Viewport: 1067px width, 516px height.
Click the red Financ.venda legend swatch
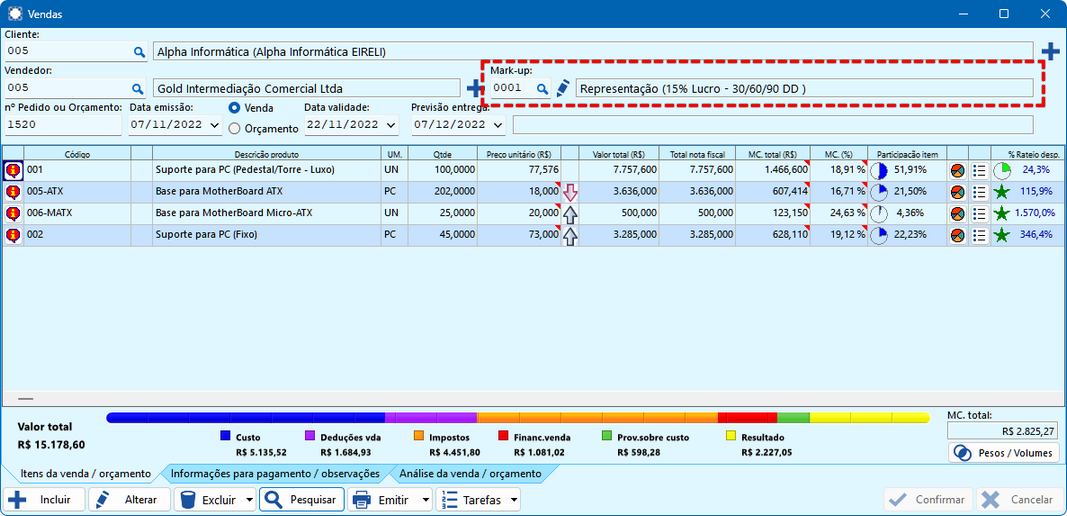tap(504, 437)
